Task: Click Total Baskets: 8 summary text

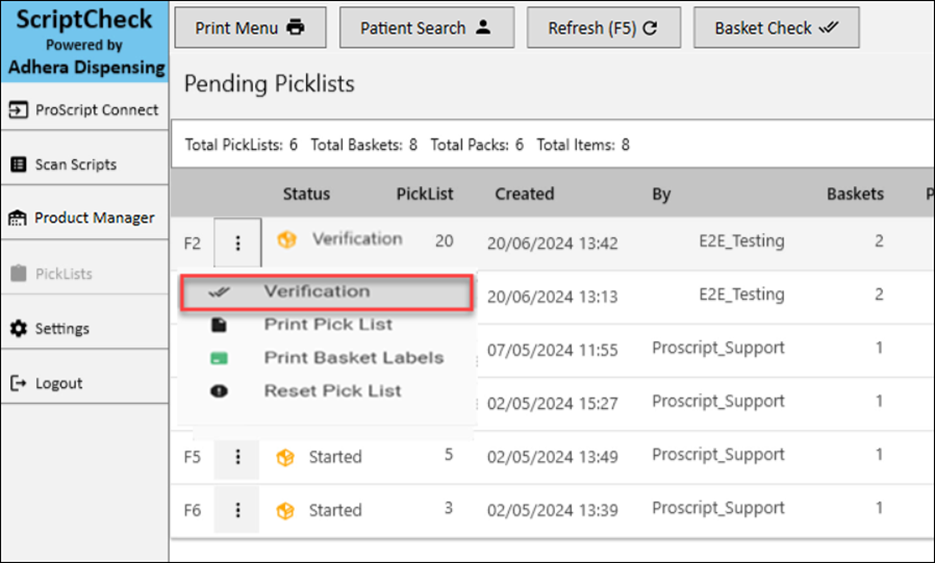Action: (x=364, y=145)
